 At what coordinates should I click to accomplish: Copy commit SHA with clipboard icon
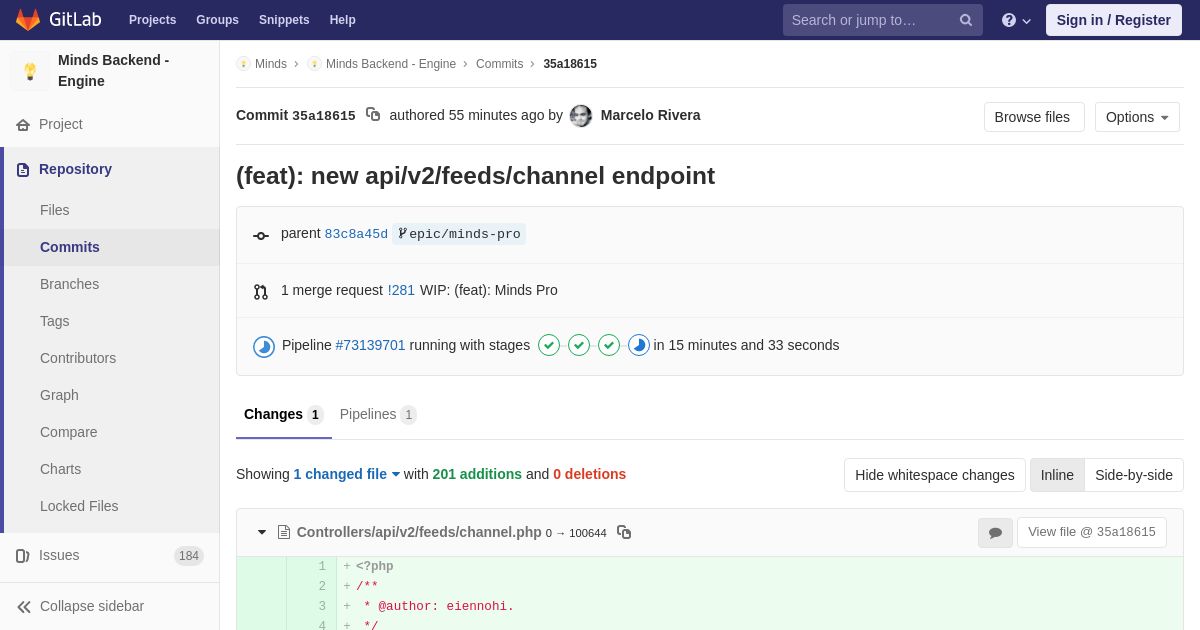pos(373,115)
